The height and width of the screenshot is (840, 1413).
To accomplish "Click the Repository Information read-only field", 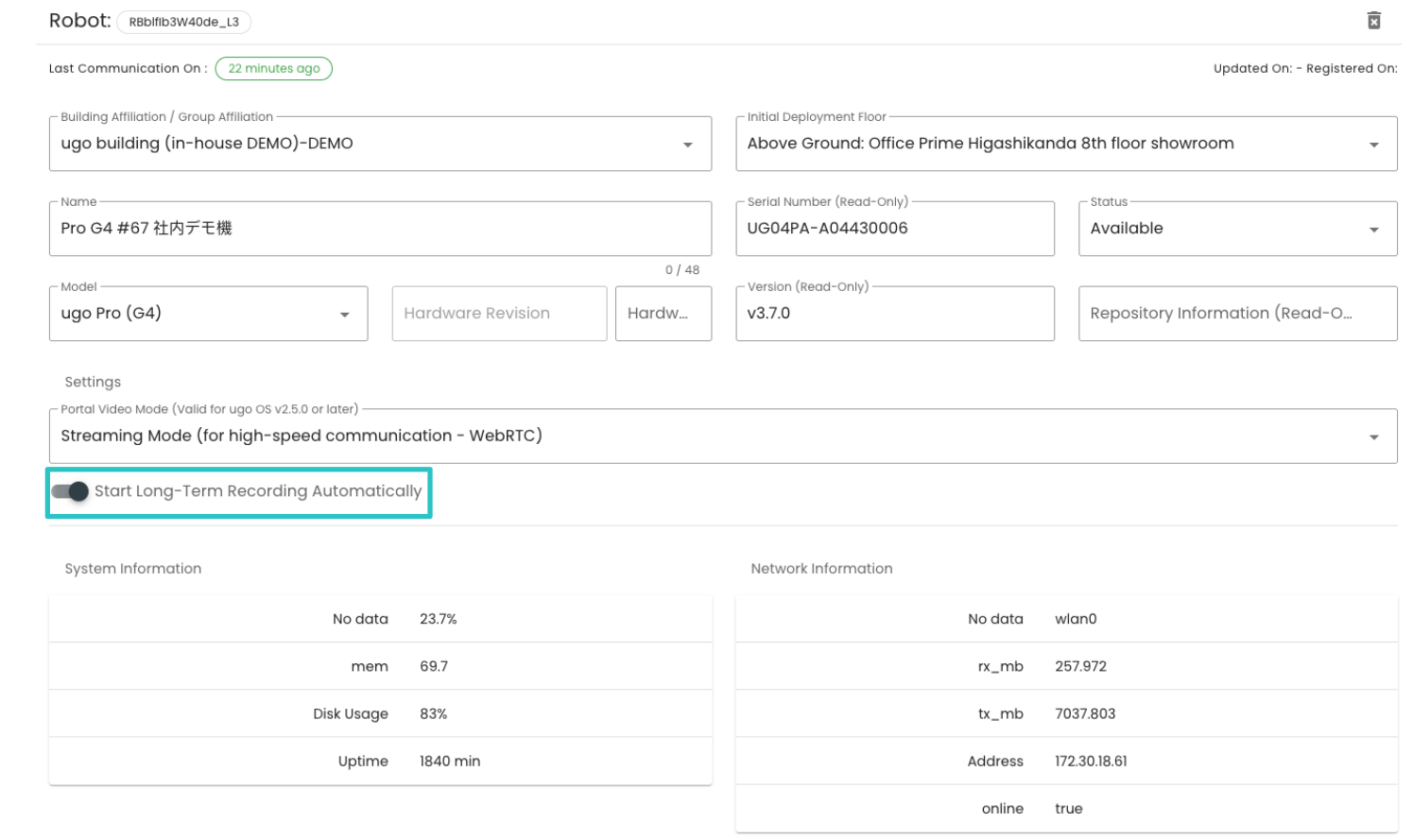I will tap(1237, 314).
